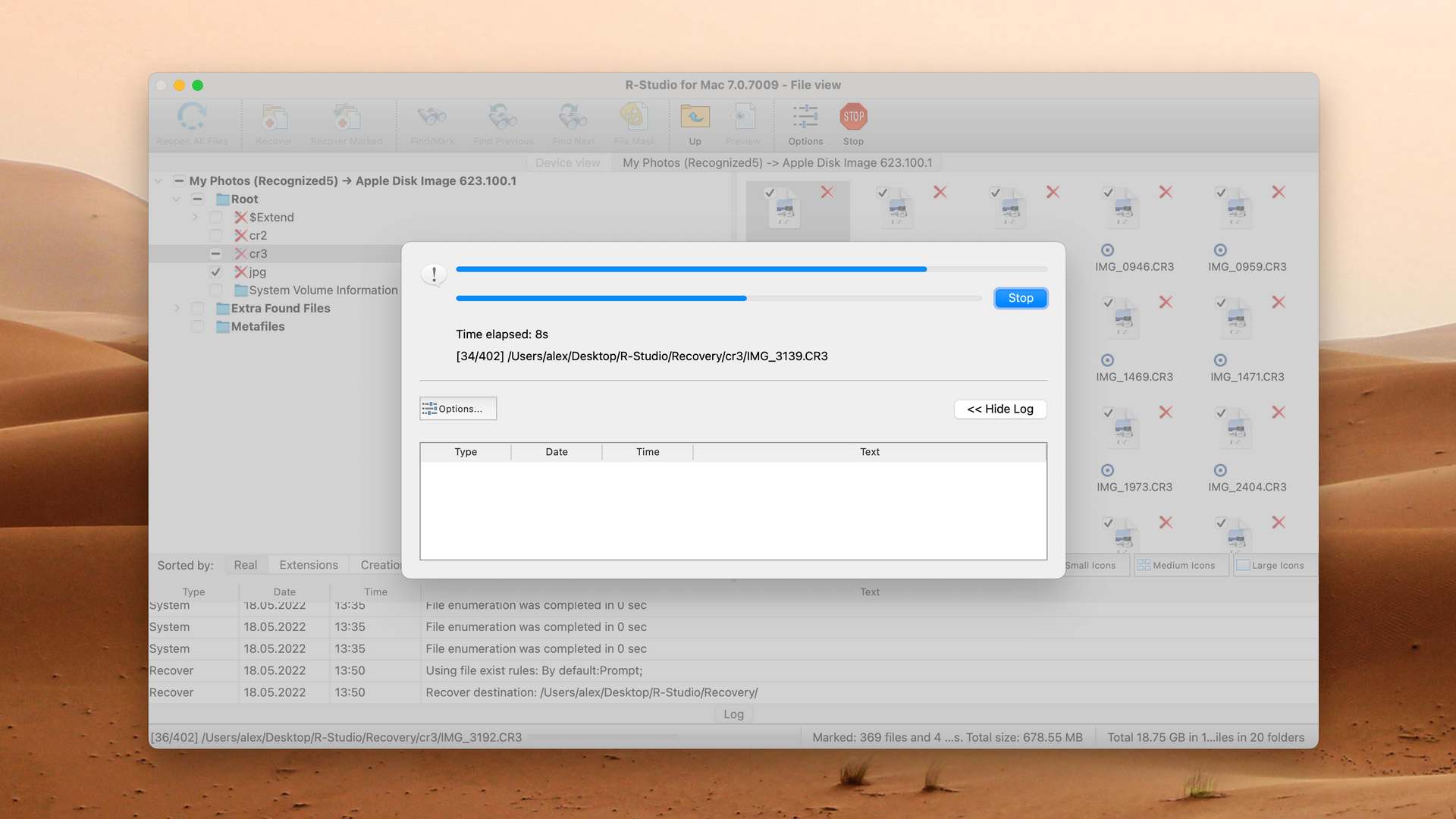Viewport: 1456px width, 819px height.
Task: Toggle the Metafiles checkbox
Action: (198, 327)
